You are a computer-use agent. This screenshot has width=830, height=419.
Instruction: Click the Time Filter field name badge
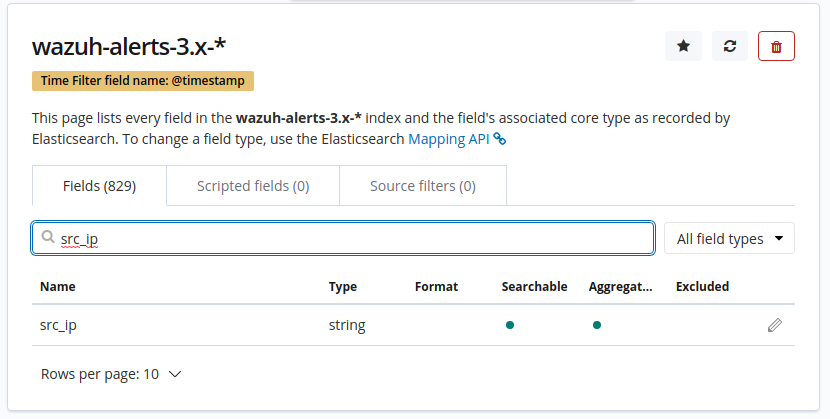pos(143,81)
